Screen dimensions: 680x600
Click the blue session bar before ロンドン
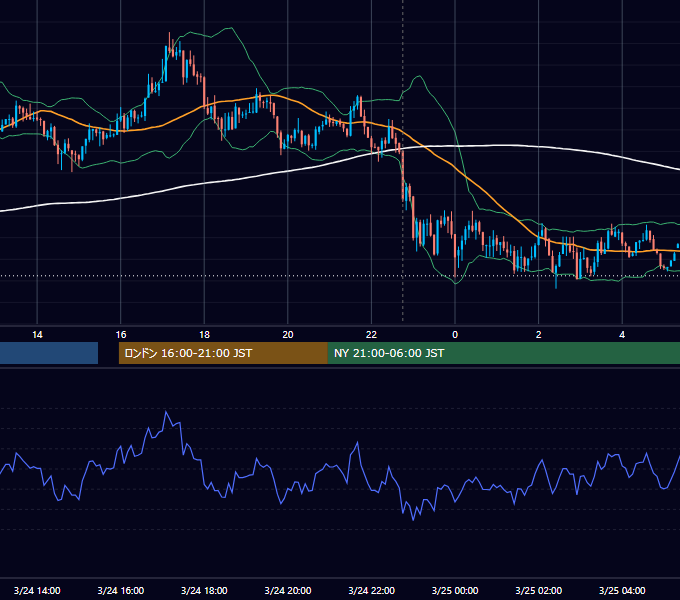click(x=49, y=353)
